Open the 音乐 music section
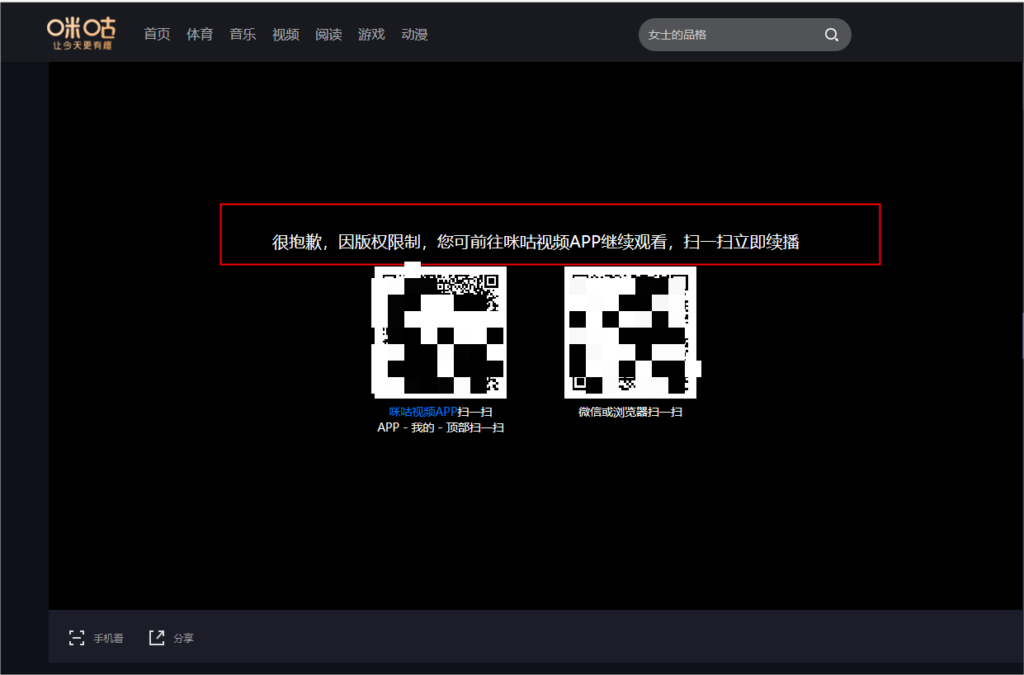This screenshot has width=1024, height=675. point(242,35)
